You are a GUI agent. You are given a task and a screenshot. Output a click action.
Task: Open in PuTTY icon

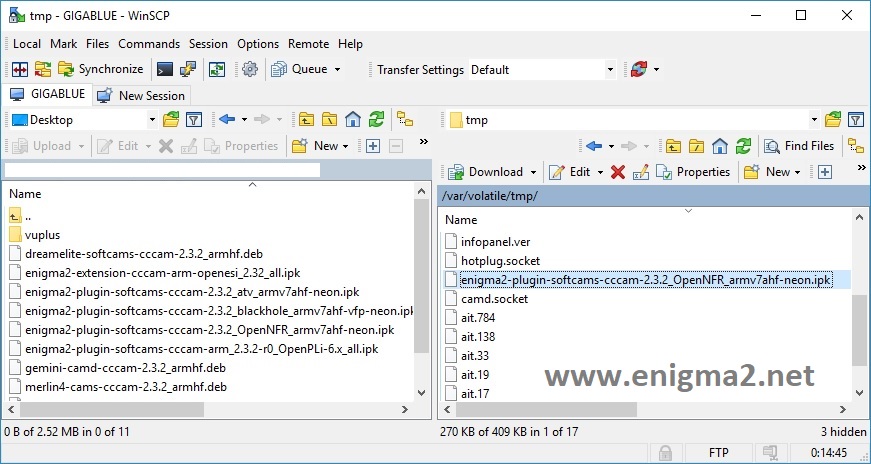pos(188,69)
